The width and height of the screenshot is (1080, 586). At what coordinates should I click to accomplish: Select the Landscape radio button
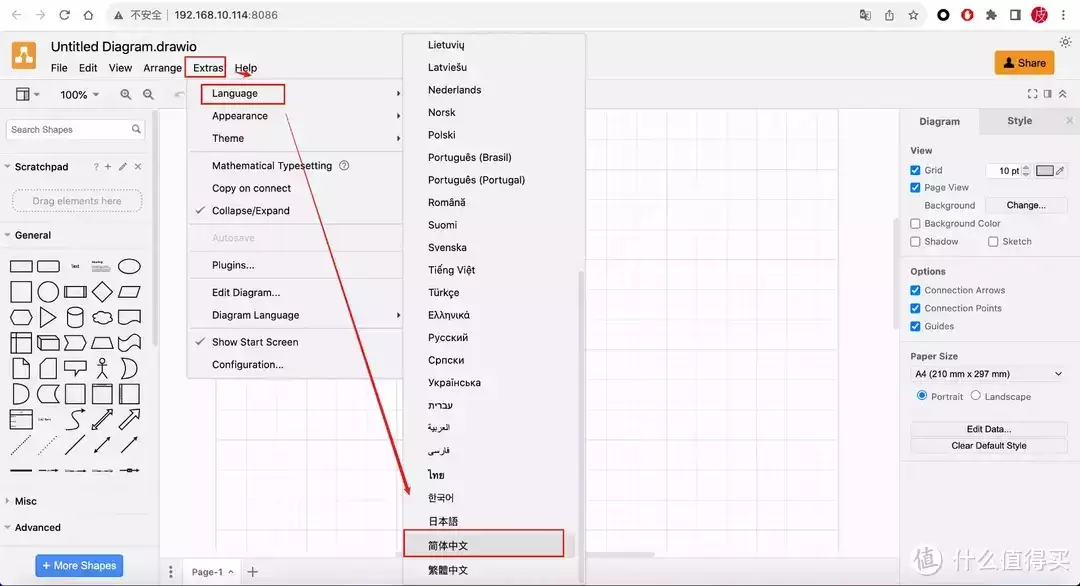(x=976, y=395)
